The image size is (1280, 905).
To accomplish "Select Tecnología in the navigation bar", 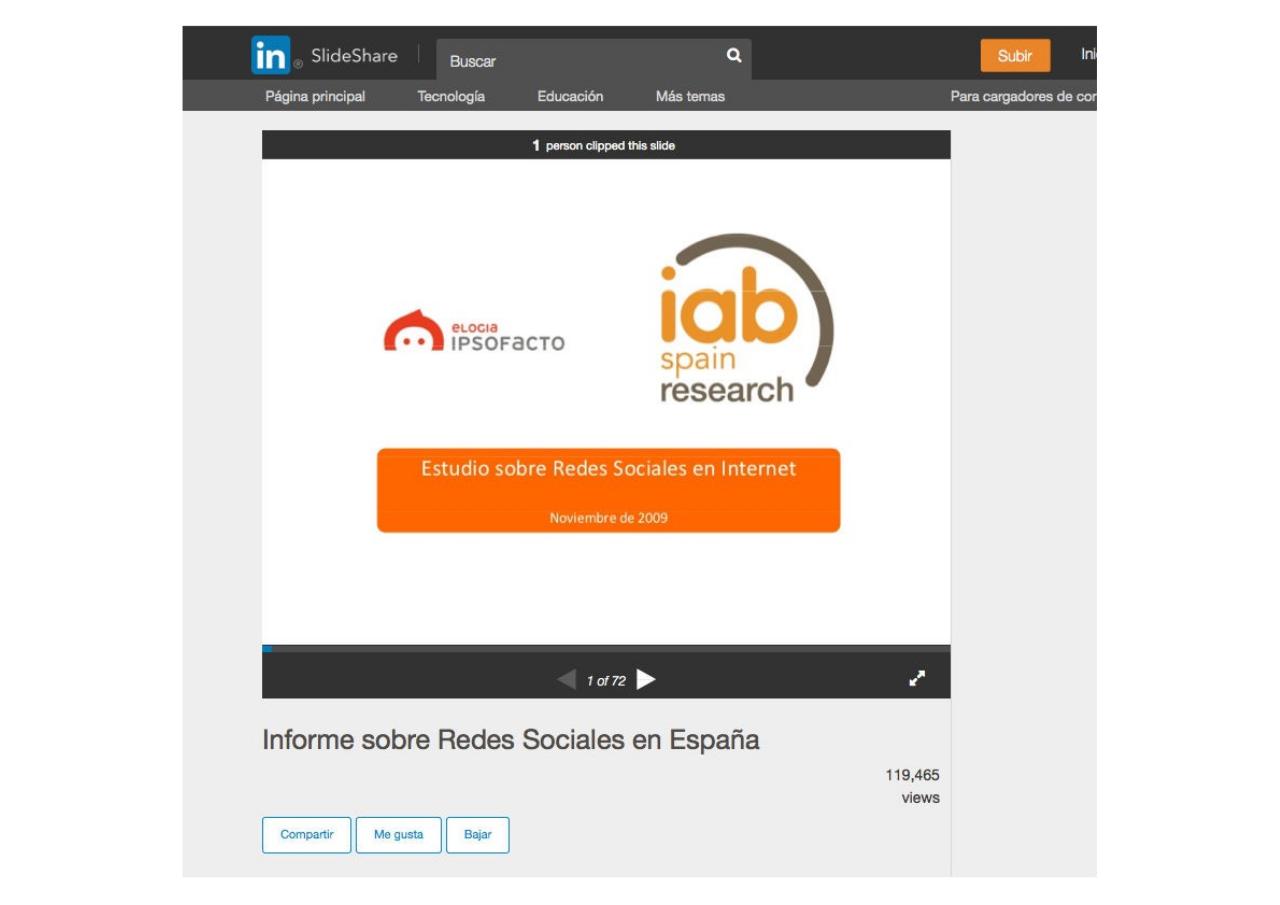I will pos(451,97).
